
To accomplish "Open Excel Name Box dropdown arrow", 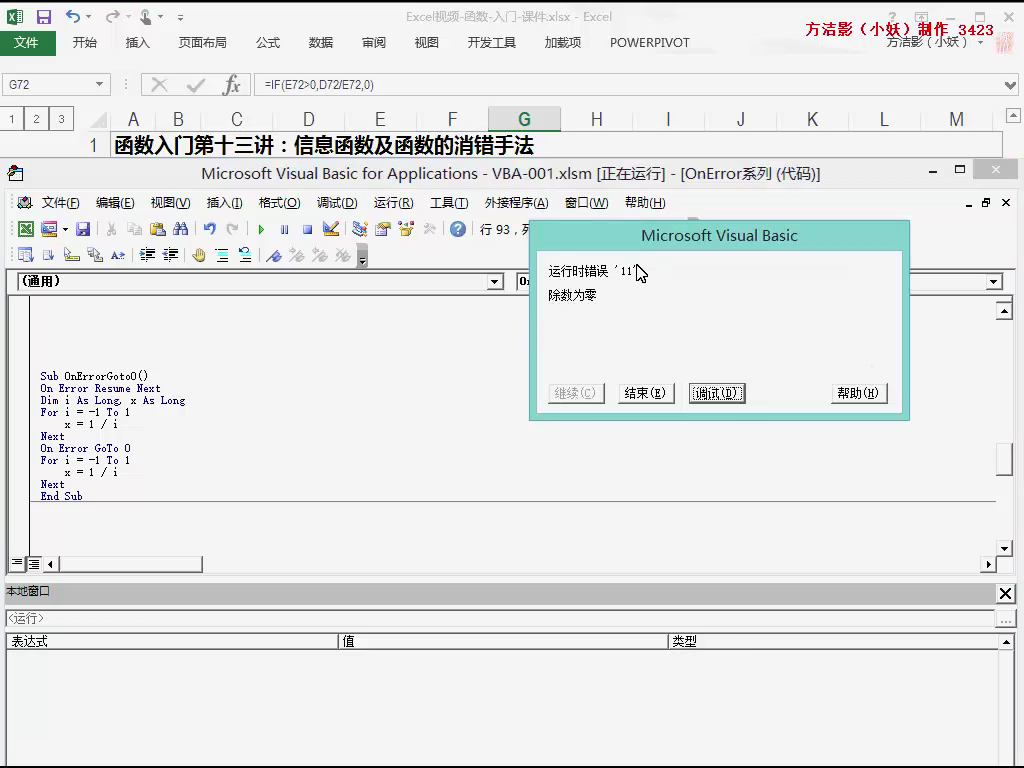I will point(99,84).
